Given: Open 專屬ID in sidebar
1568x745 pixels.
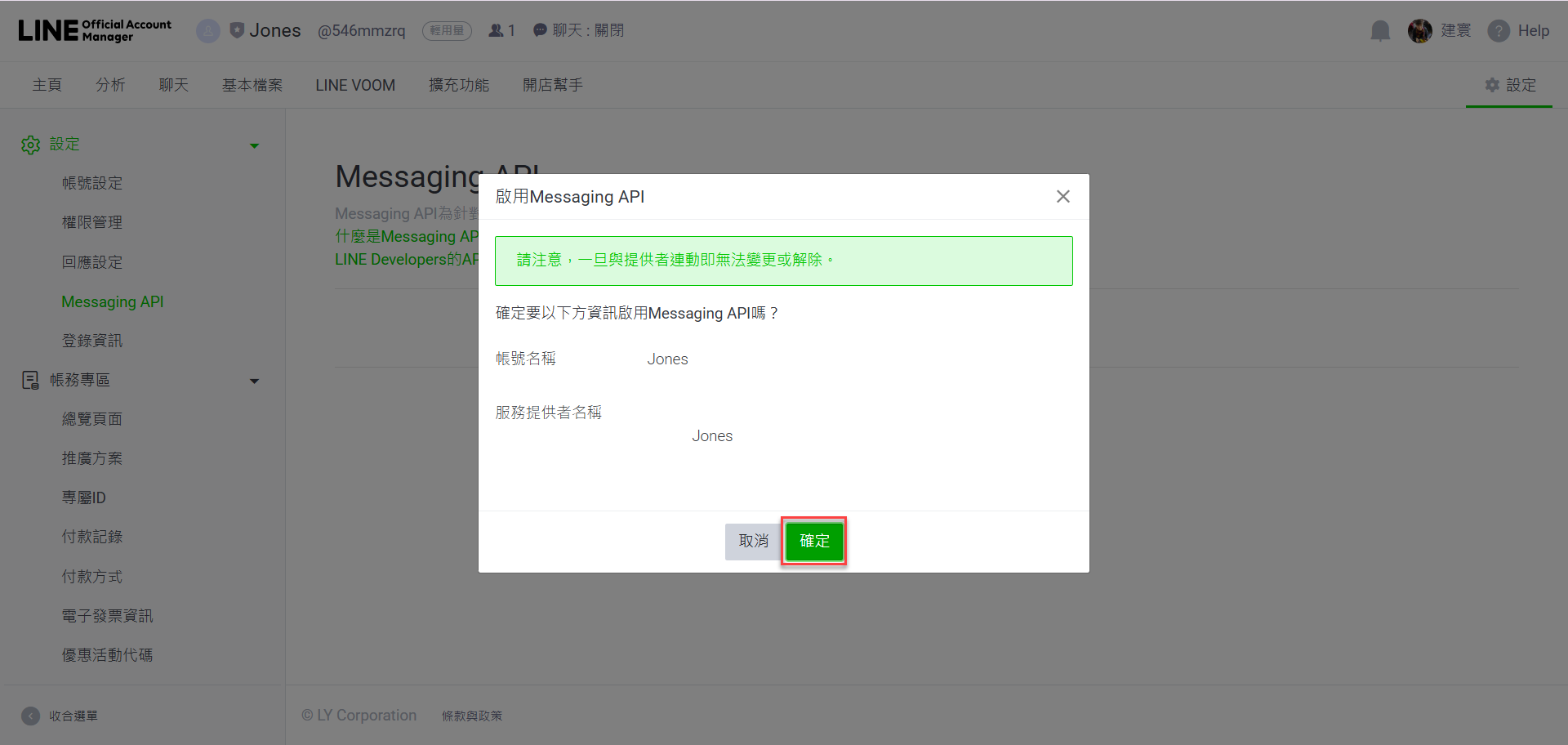Looking at the screenshot, I should (x=84, y=497).
